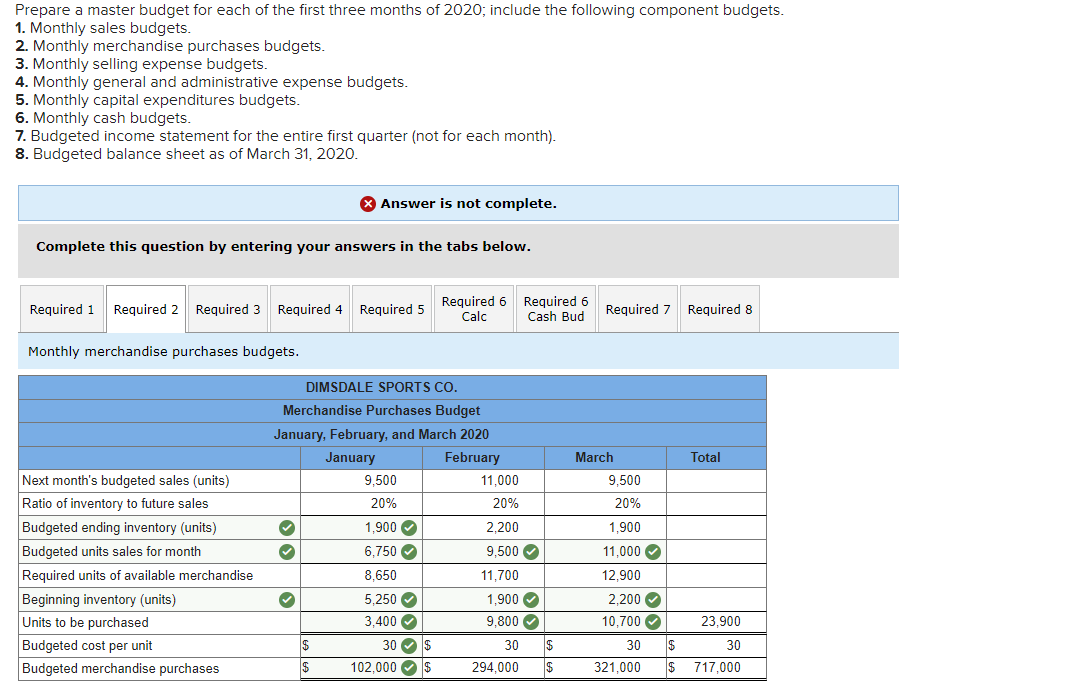Click check mark next to January 102,000
The image size is (1089, 695).
(409, 668)
